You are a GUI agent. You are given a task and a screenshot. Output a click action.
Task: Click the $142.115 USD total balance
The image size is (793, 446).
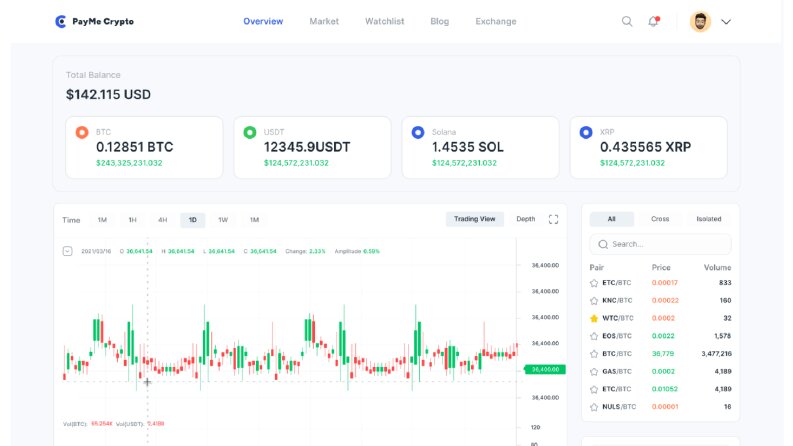click(108, 95)
